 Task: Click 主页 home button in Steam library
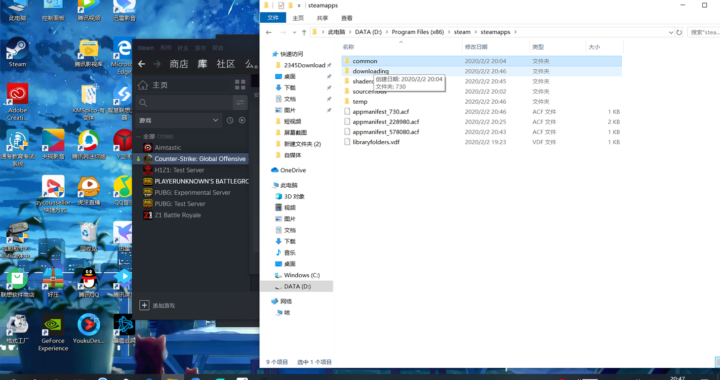coord(183,85)
